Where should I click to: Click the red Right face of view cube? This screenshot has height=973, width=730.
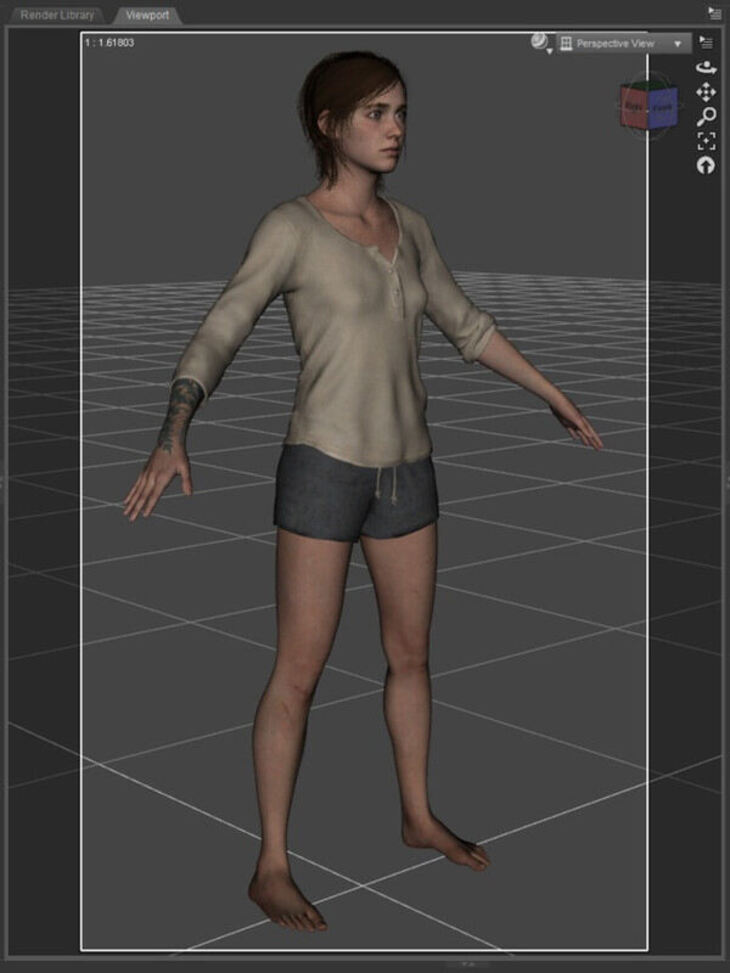point(635,104)
